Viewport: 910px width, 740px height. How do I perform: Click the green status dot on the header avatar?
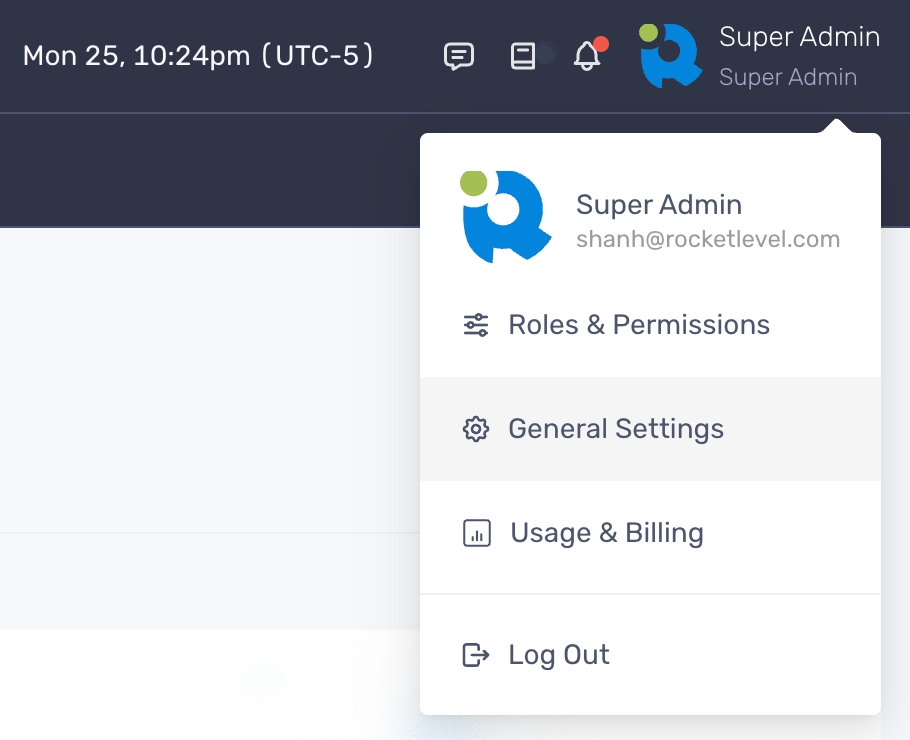[648, 32]
